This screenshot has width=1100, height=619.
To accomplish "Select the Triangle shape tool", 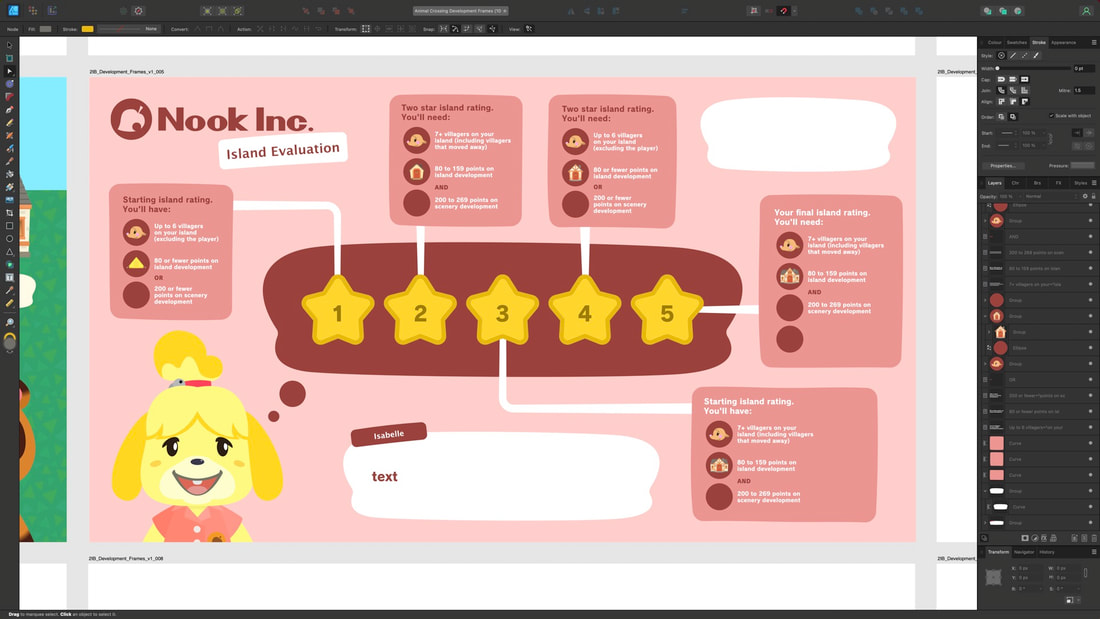I will click(9, 251).
